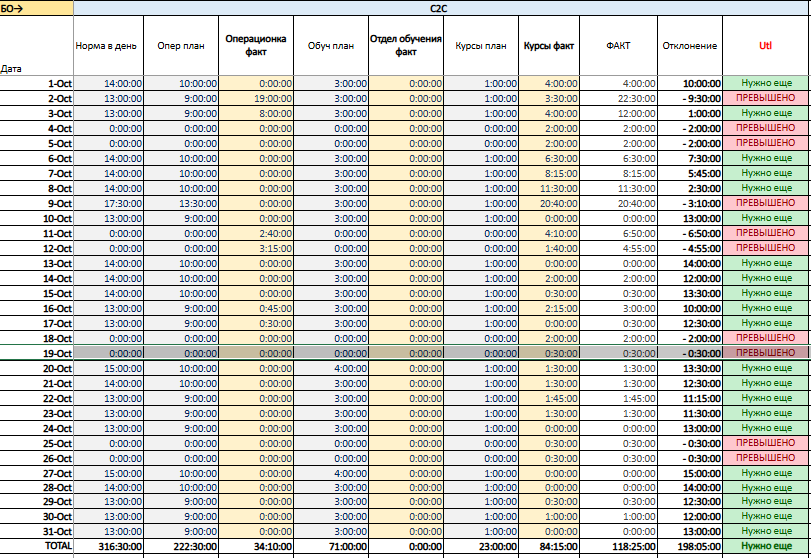Select 13:30:00 deviation on 15-Oct
The image size is (811, 558).
pyautogui.click(x=690, y=293)
